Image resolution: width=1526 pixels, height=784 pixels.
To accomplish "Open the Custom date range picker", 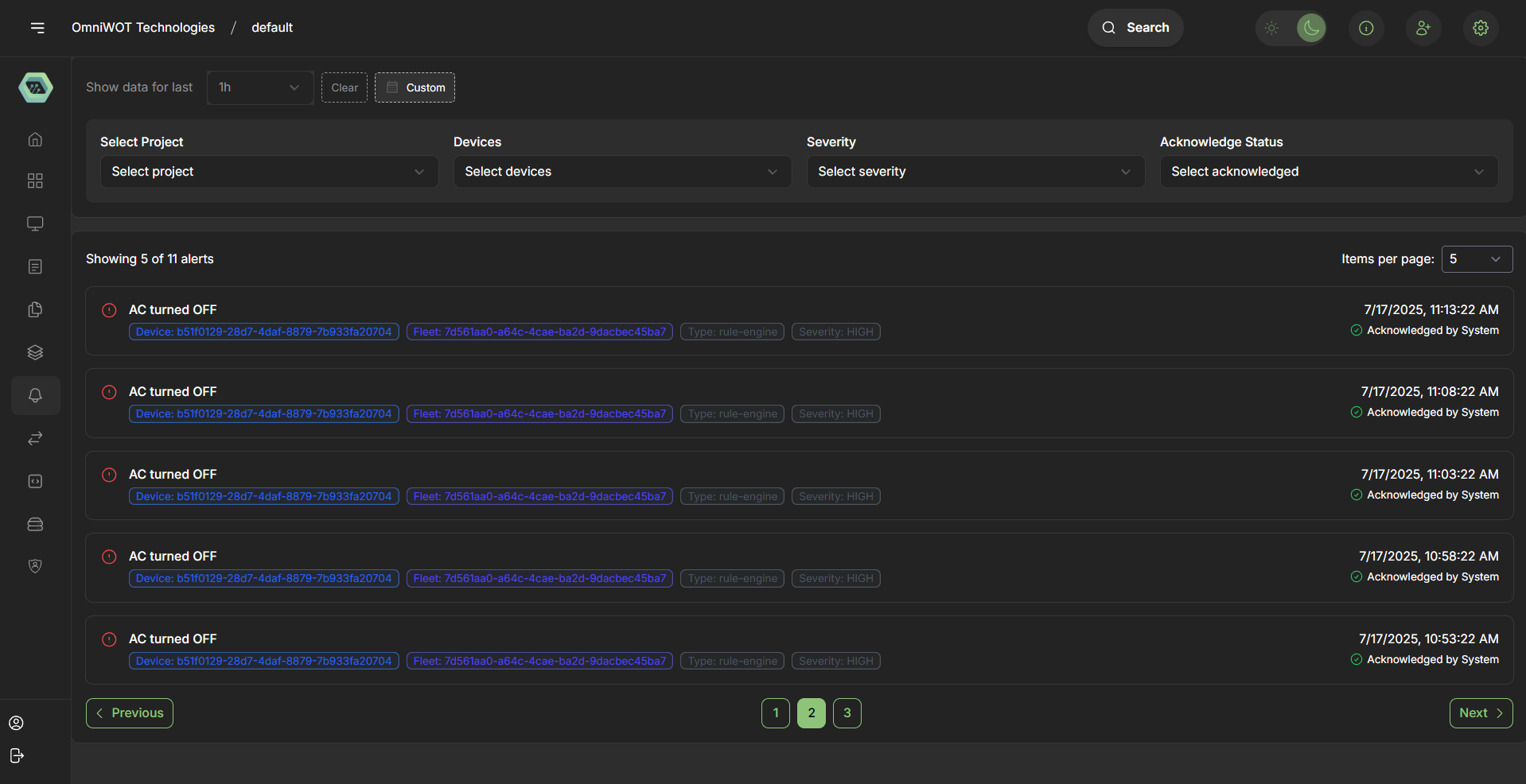I will (414, 87).
